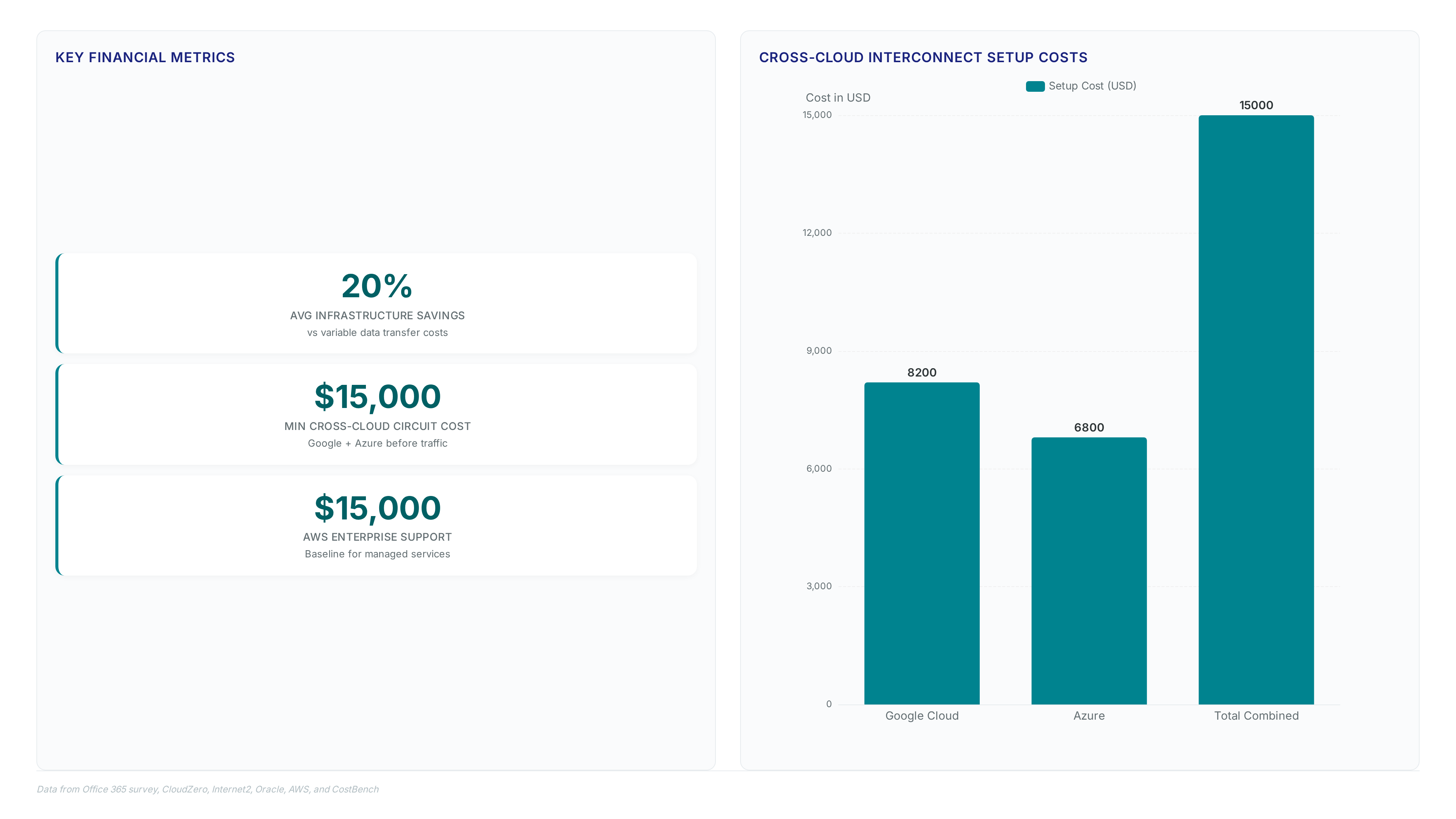Click the data source footnote text
This screenshot has width=1456, height=819.
pos(207,789)
